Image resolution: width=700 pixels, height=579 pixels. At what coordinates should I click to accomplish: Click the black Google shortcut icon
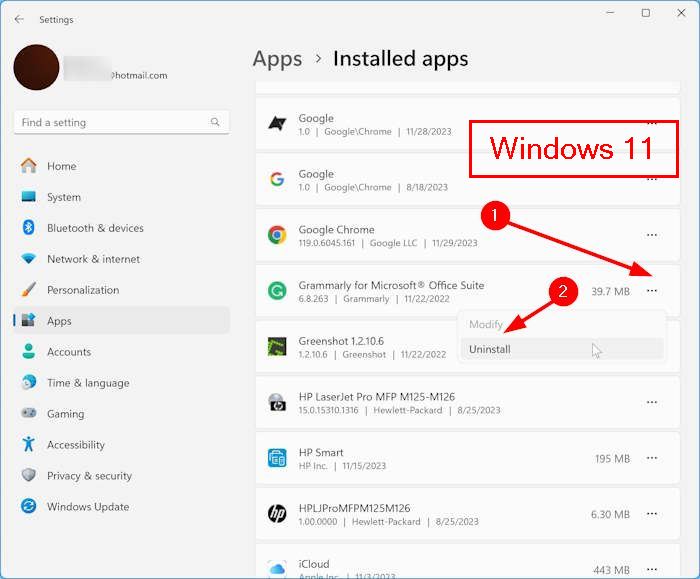click(x=277, y=124)
